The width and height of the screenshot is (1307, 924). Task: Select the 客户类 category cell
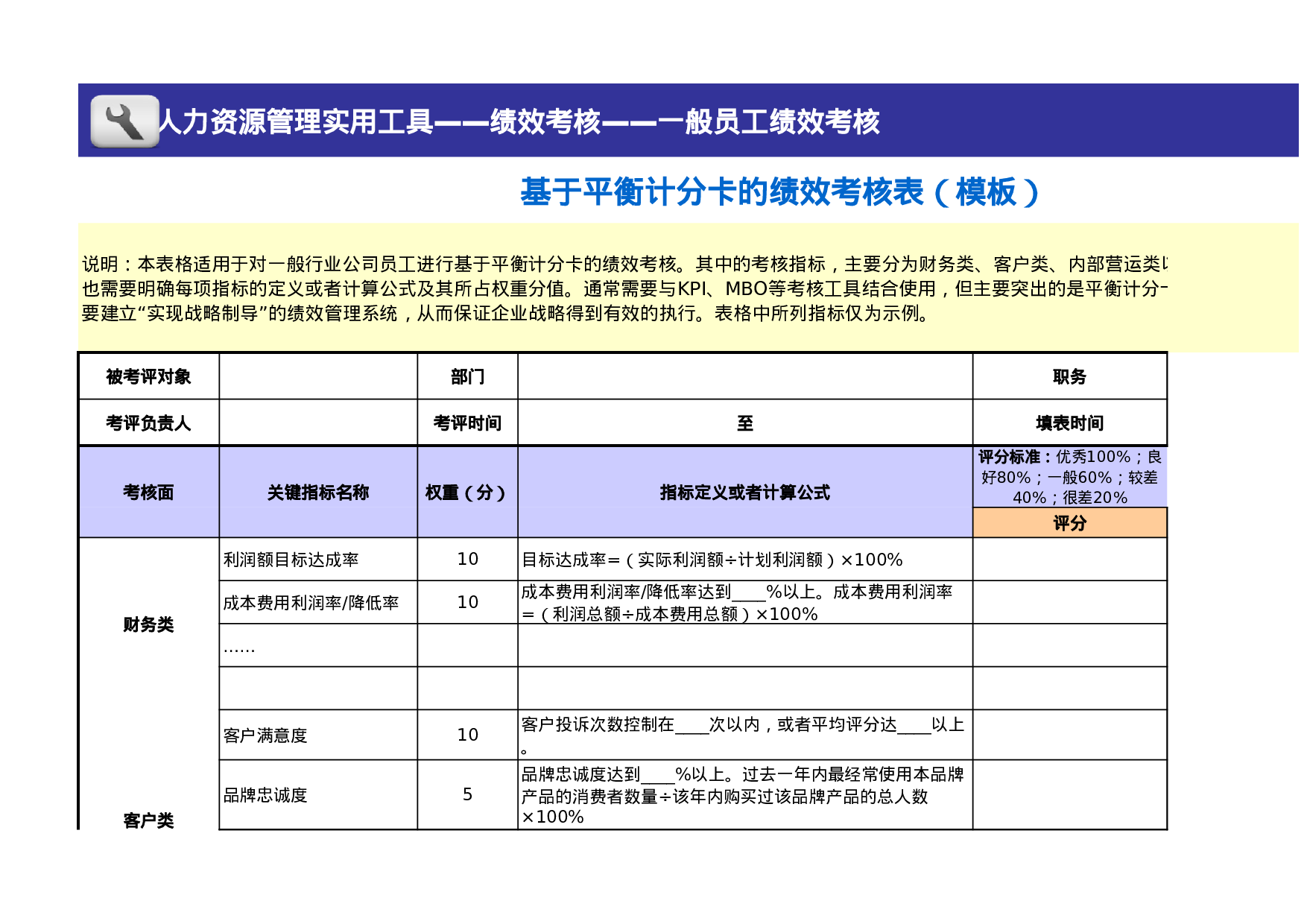[x=149, y=820]
